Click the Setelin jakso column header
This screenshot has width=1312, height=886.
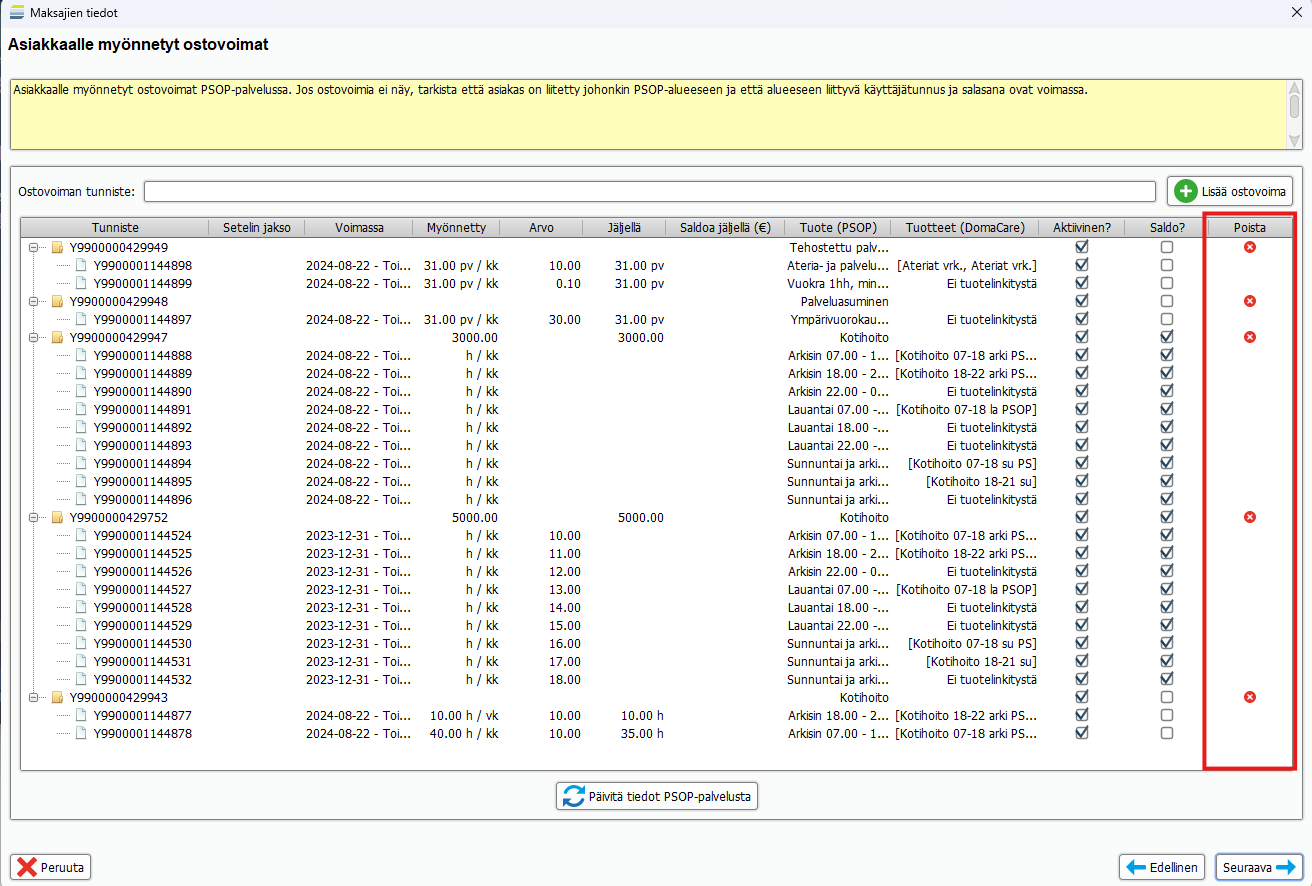257,227
